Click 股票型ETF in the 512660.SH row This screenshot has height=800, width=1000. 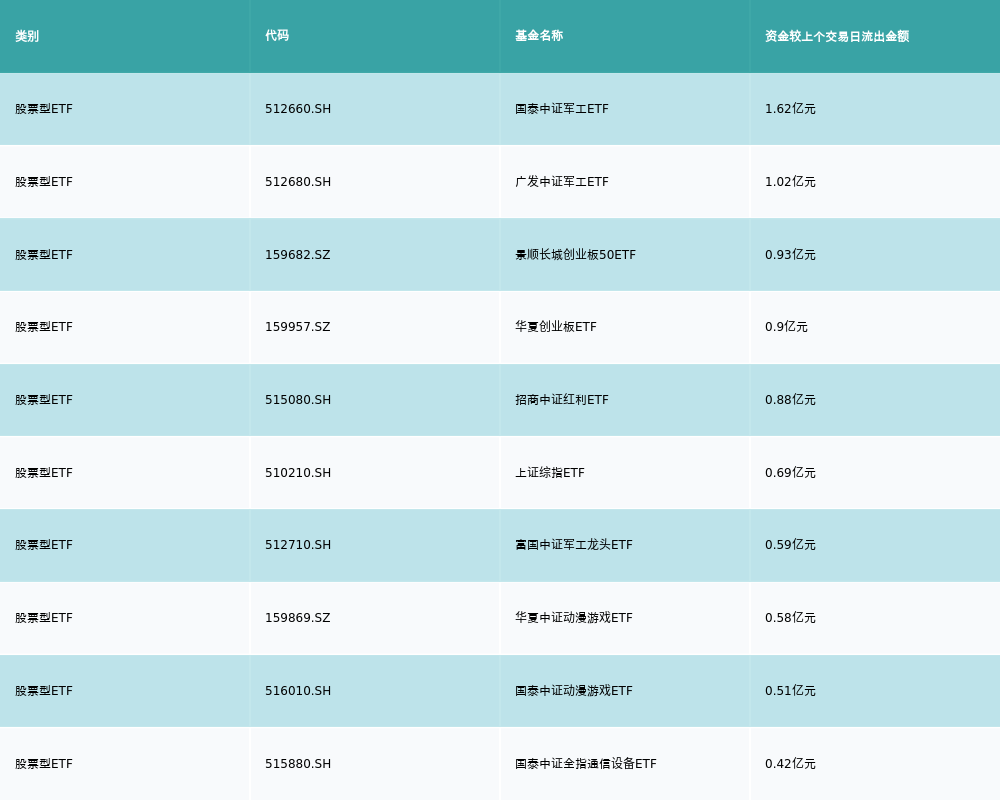(x=44, y=109)
